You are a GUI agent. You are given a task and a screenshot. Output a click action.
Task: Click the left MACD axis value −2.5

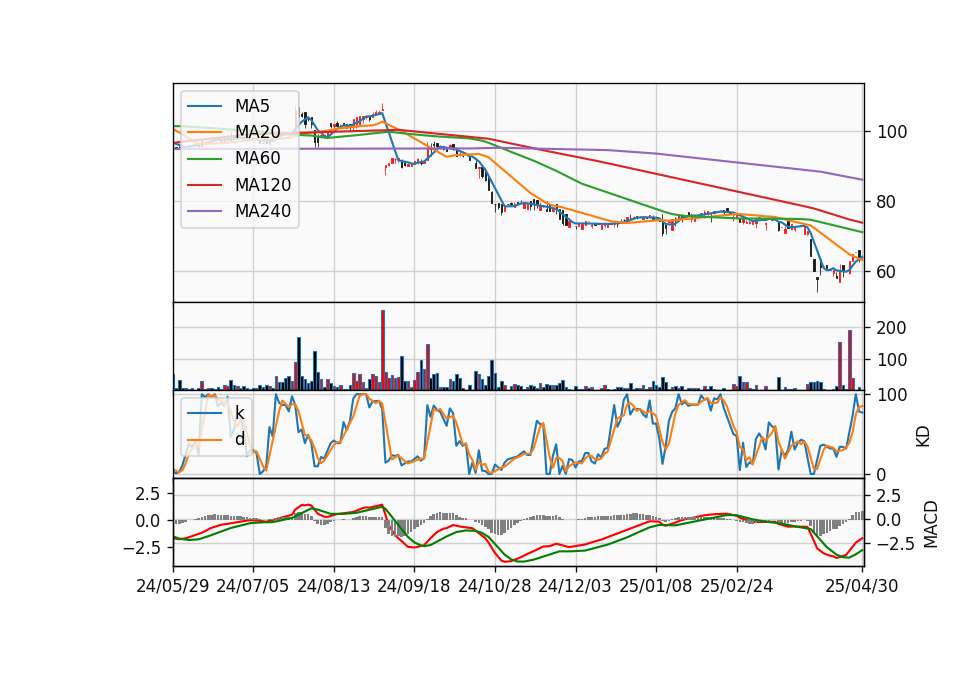coord(142,548)
